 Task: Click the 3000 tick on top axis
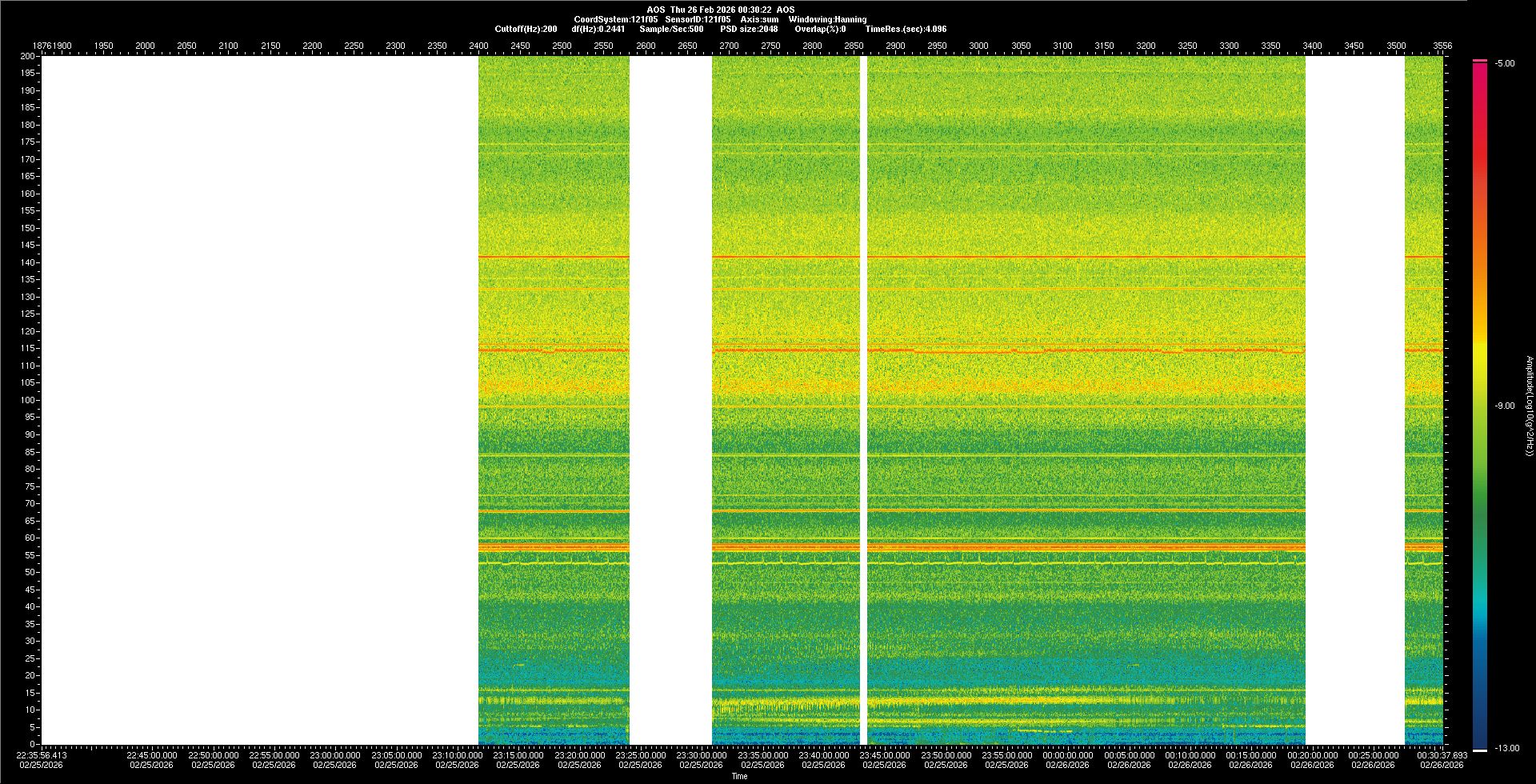click(978, 46)
